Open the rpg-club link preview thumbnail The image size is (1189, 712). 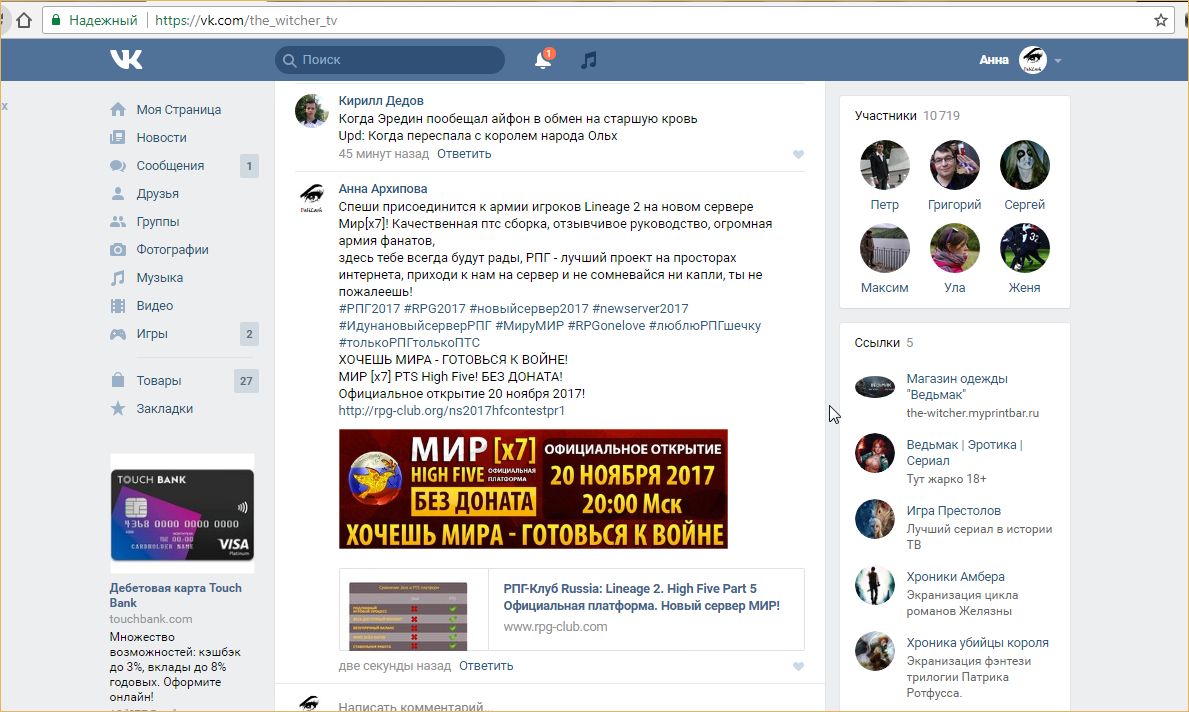pos(408,616)
